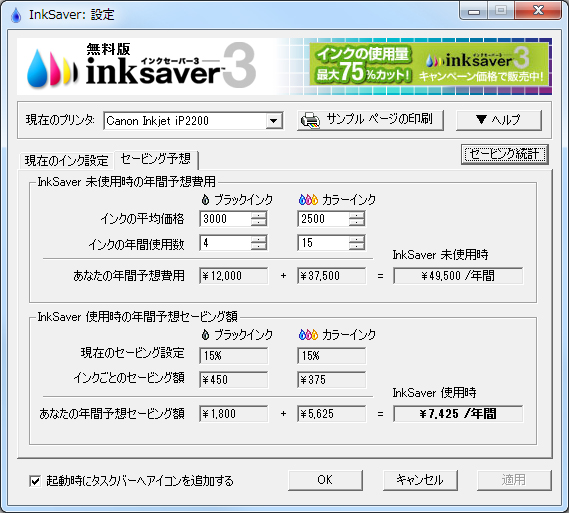This screenshot has width=569, height=513.
Task: Switch to 現在のインク設定 tab
Action: coord(66,160)
